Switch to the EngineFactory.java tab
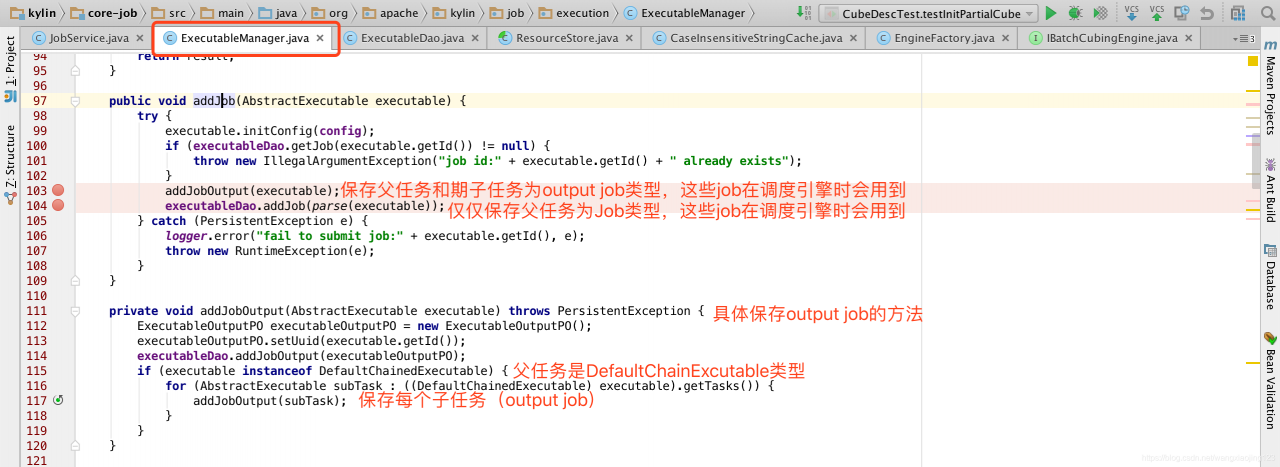 click(x=944, y=38)
